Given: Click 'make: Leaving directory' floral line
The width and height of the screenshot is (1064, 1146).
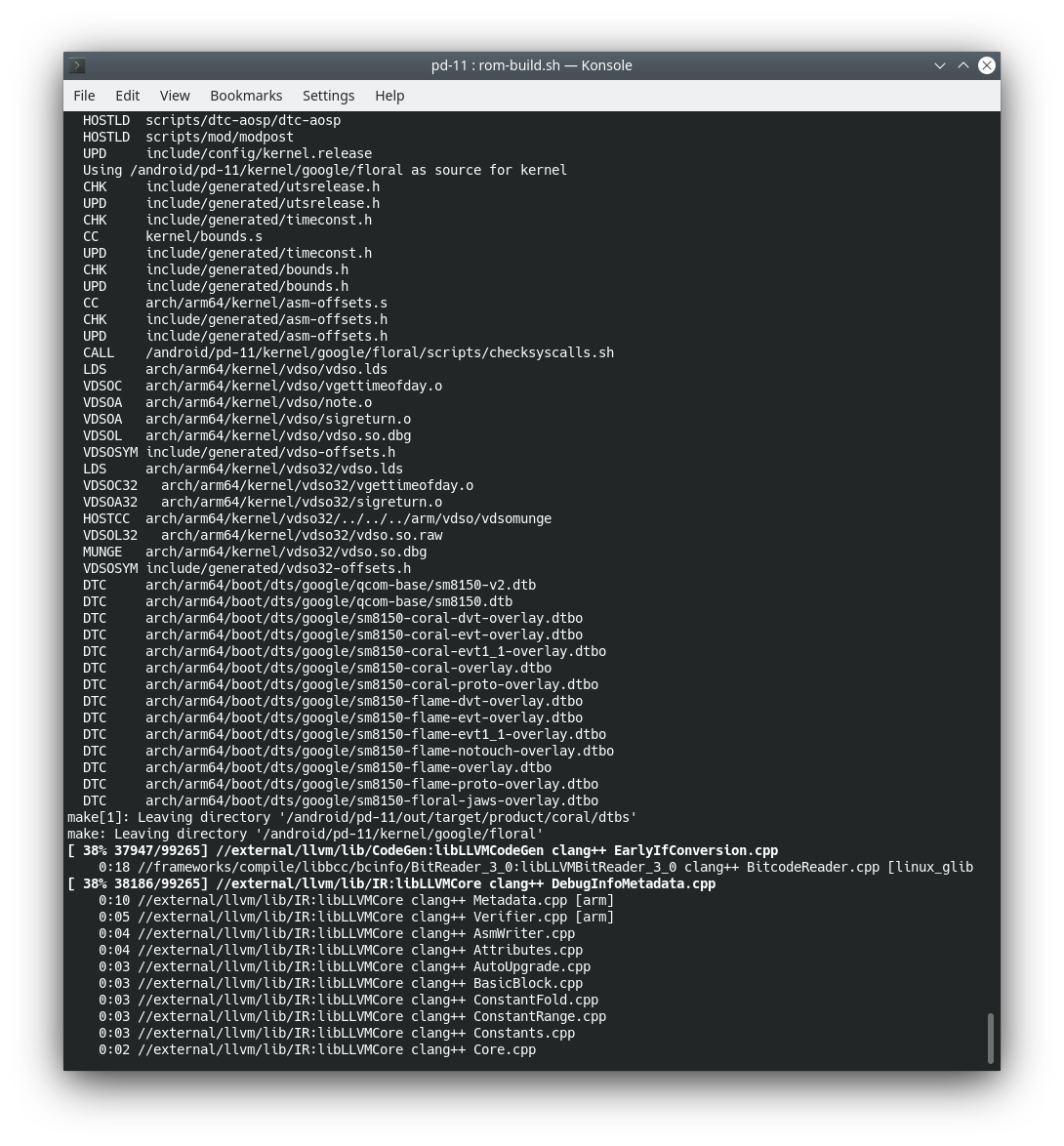Looking at the screenshot, I should point(306,835).
